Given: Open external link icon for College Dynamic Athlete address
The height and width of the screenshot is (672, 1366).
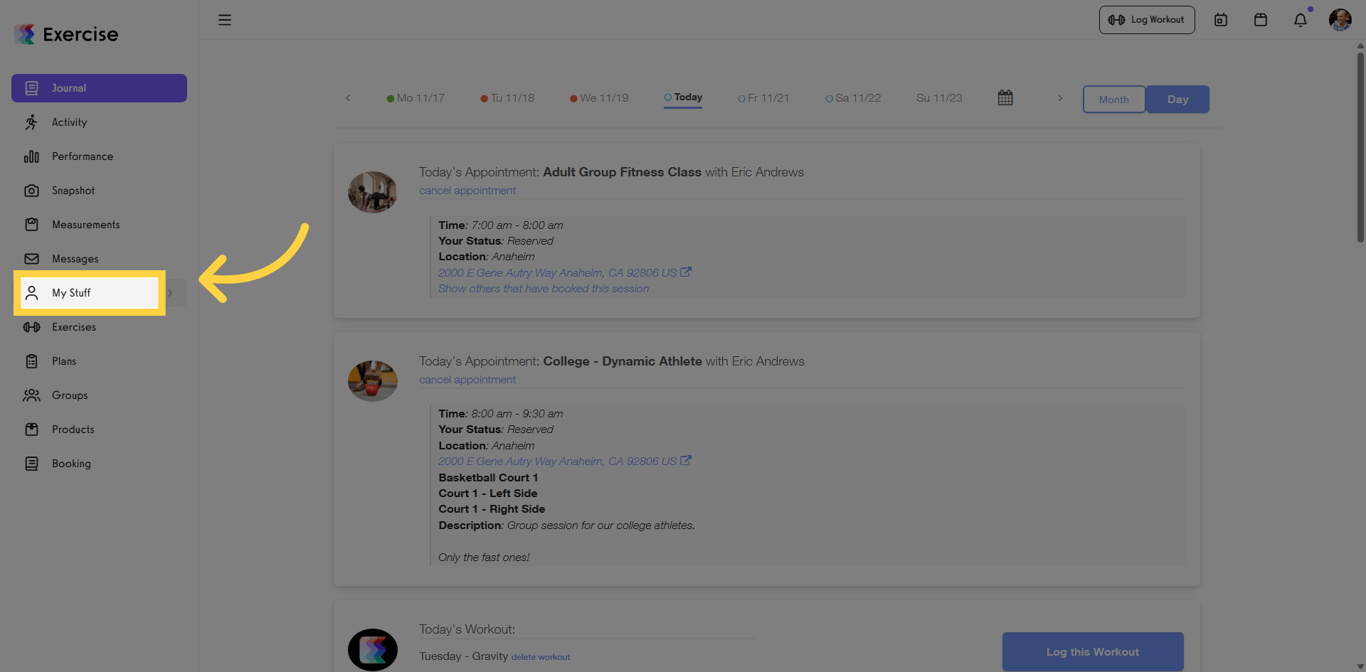Looking at the screenshot, I should 686,461.
